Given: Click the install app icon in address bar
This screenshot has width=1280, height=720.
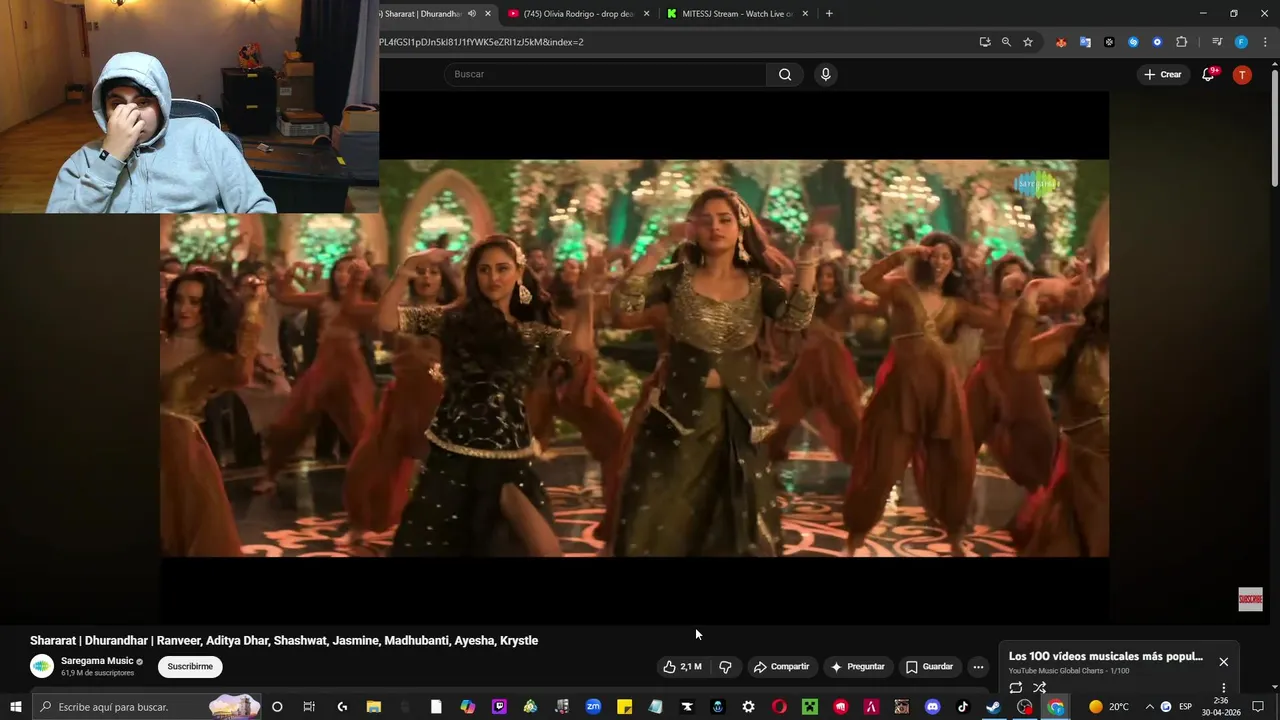Looking at the screenshot, I should [x=985, y=42].
